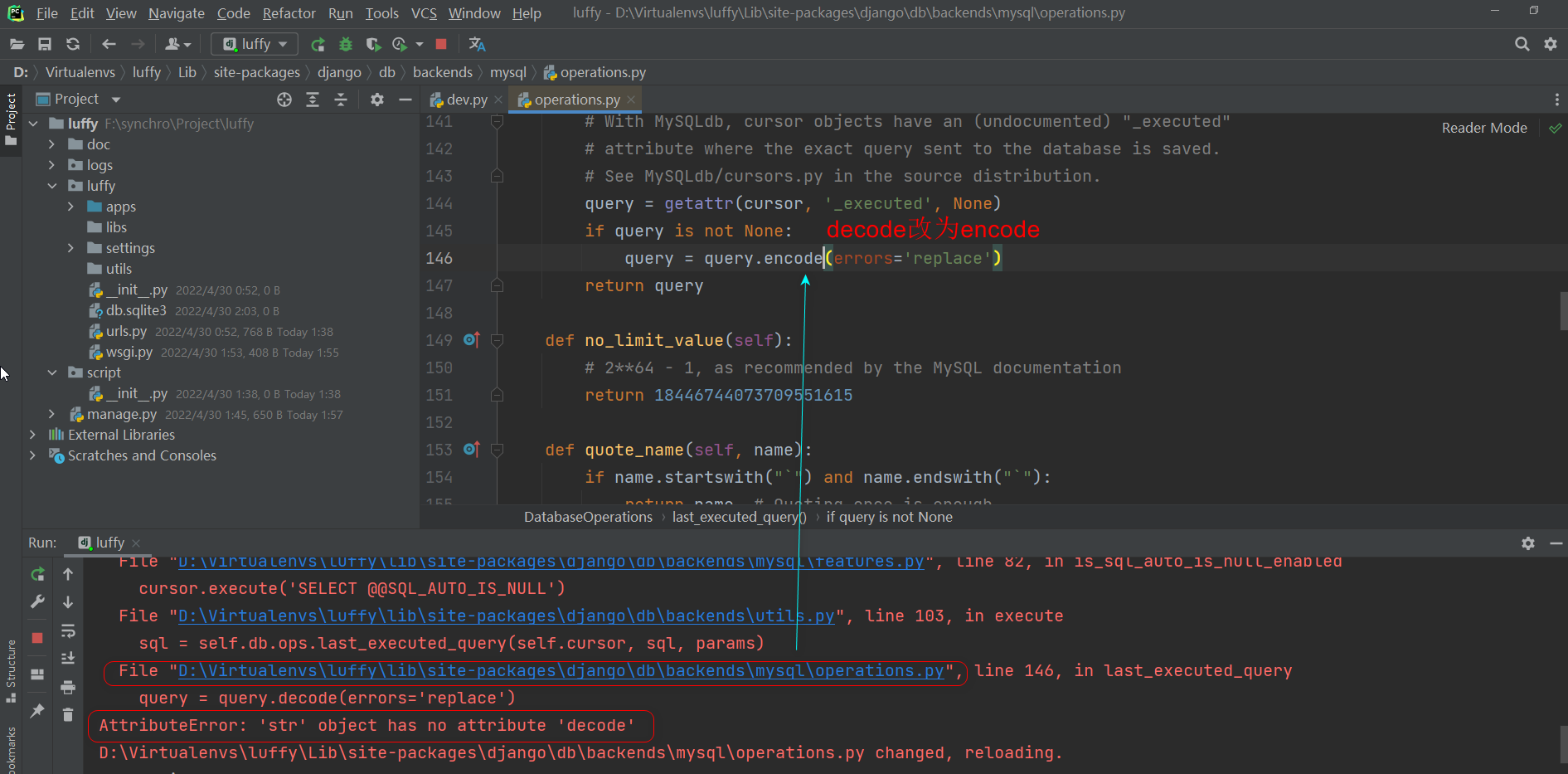This screenshot has height=774, width=1568.
Task: Expand Scratches and Consoles node
Action: click(32, 455)
